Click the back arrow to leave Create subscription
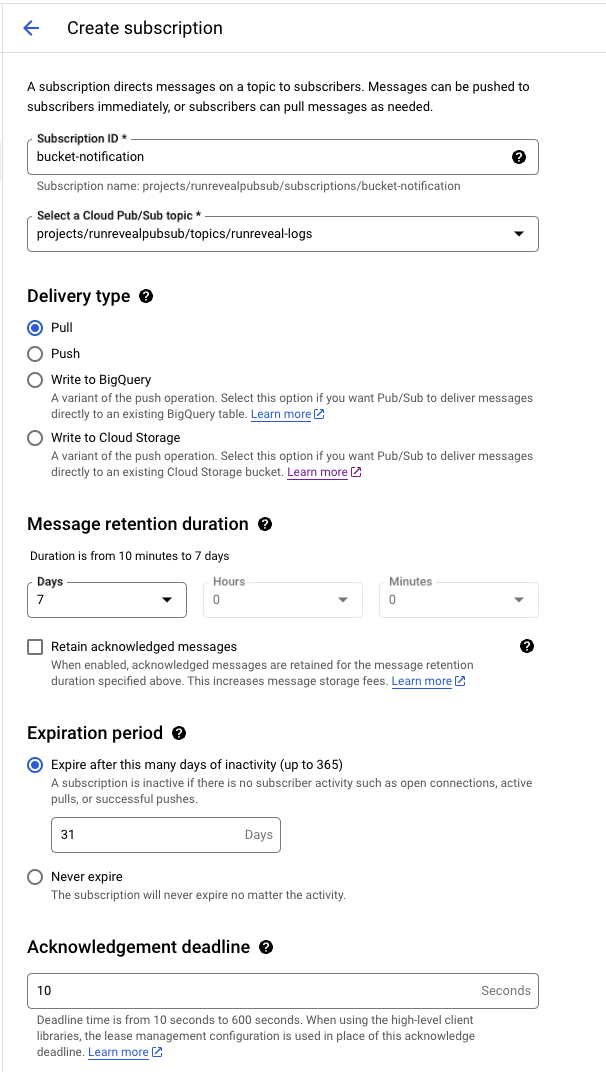Image resolution: width=606 pixels, height=1072 pixels. 30,28
